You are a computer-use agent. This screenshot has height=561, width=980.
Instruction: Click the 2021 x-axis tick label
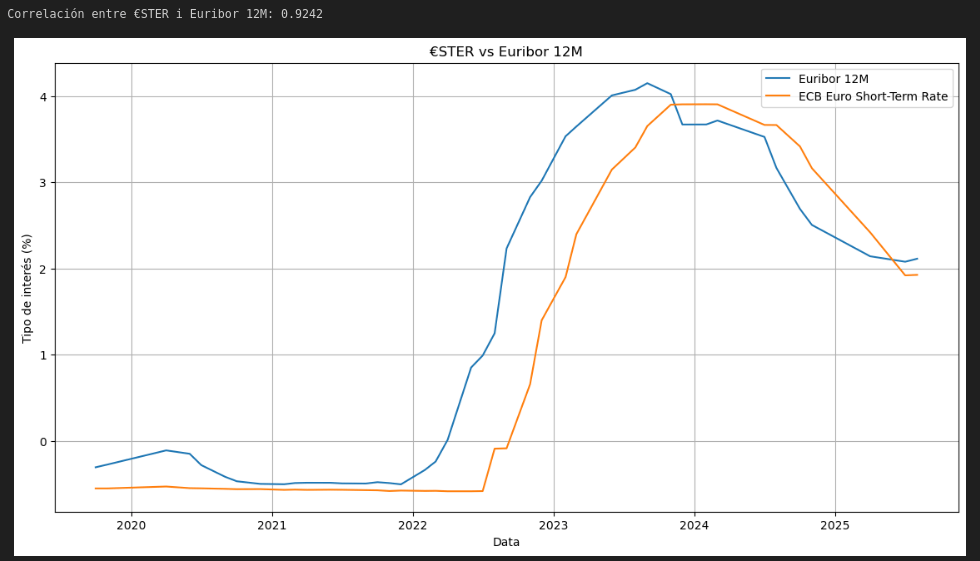coord(272,525)
